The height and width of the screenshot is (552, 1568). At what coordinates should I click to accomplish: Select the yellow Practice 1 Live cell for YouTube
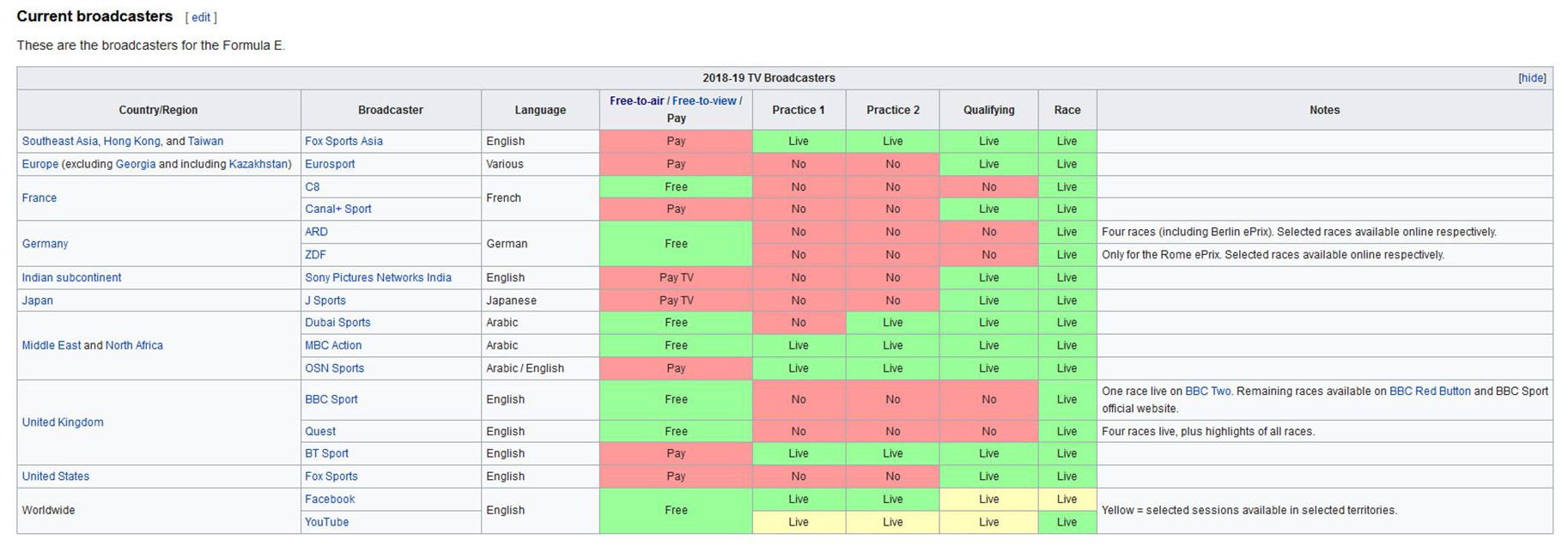point(799,522)
